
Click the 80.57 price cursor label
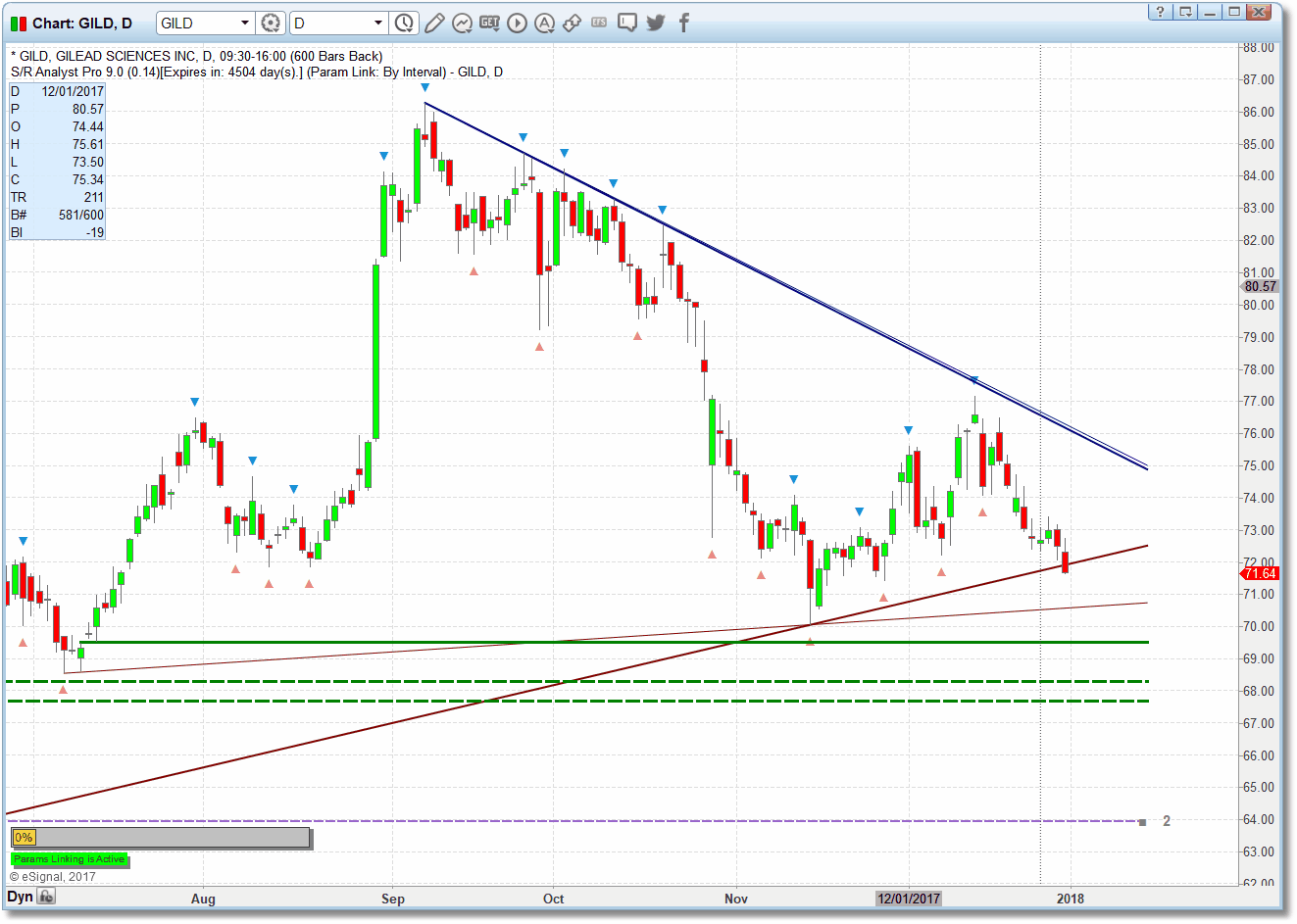click(1260, 286)
